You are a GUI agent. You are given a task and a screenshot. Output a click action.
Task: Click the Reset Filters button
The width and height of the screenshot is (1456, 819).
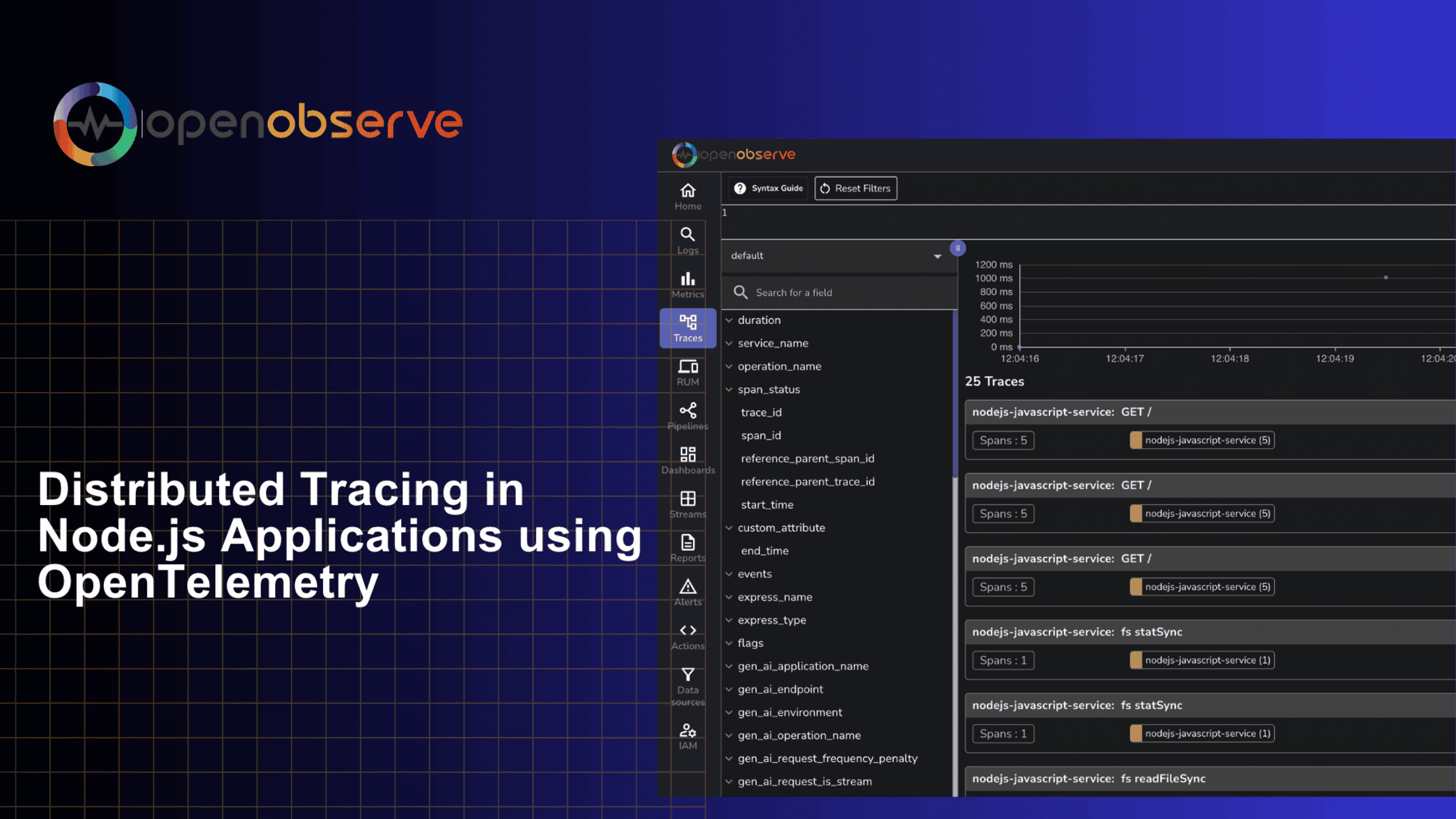(855, 189)
